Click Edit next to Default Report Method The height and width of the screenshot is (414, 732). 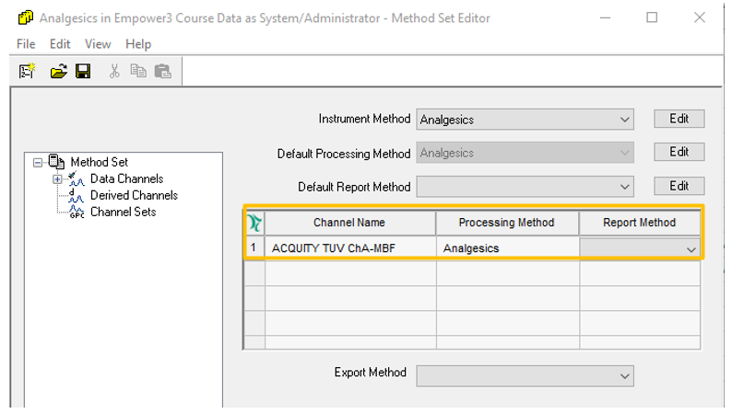click(679, 186)
